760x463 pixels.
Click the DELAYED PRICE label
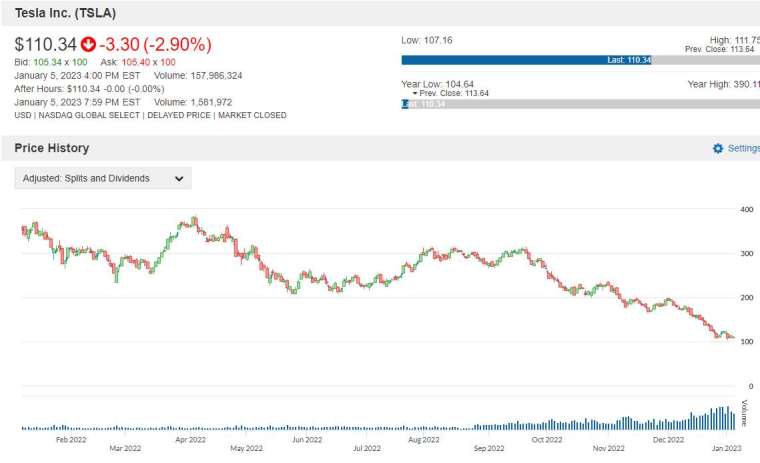tap(179, 115)
